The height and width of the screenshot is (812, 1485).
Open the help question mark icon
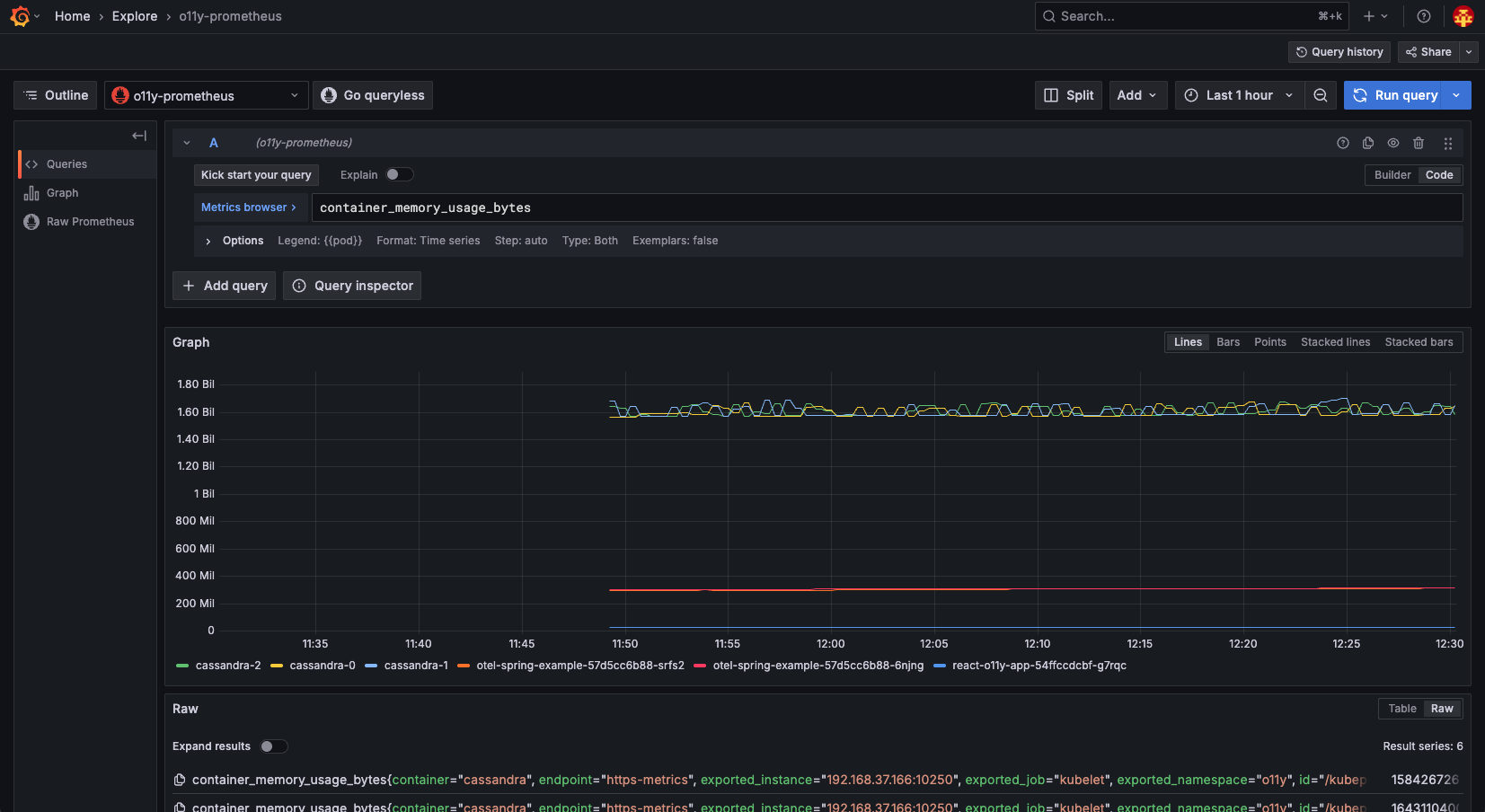coord(1424,16)
